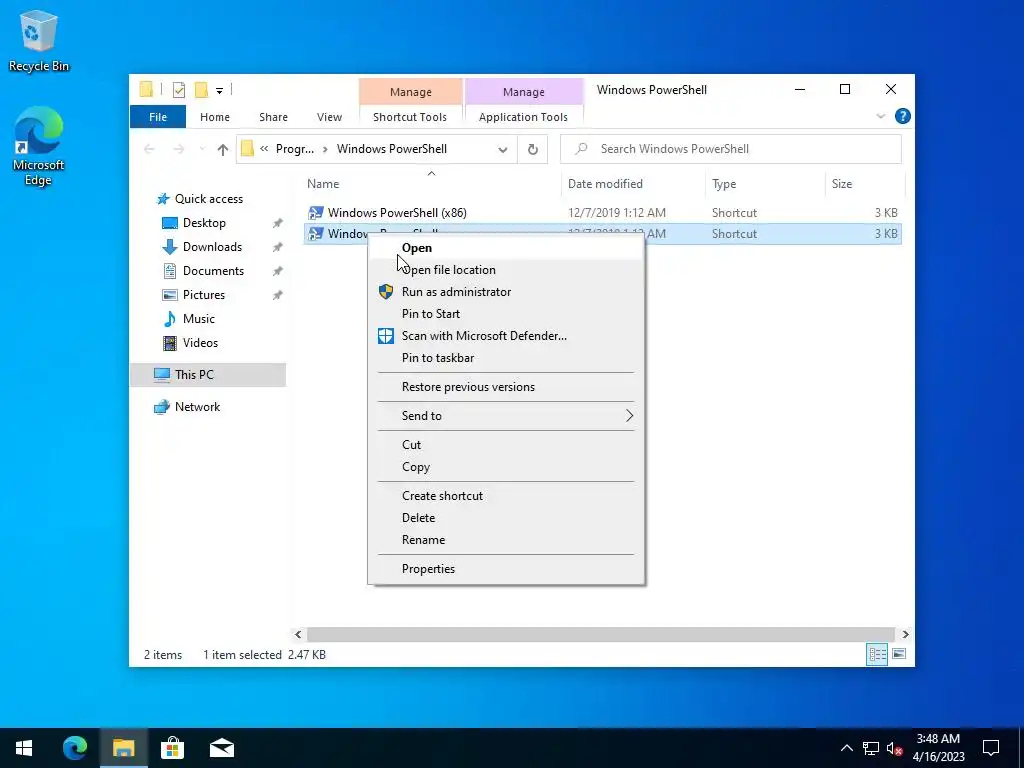This screenshot has height=768, width=1024.
Task: Choose Cut from the context menu
Action: click(506, 445)
